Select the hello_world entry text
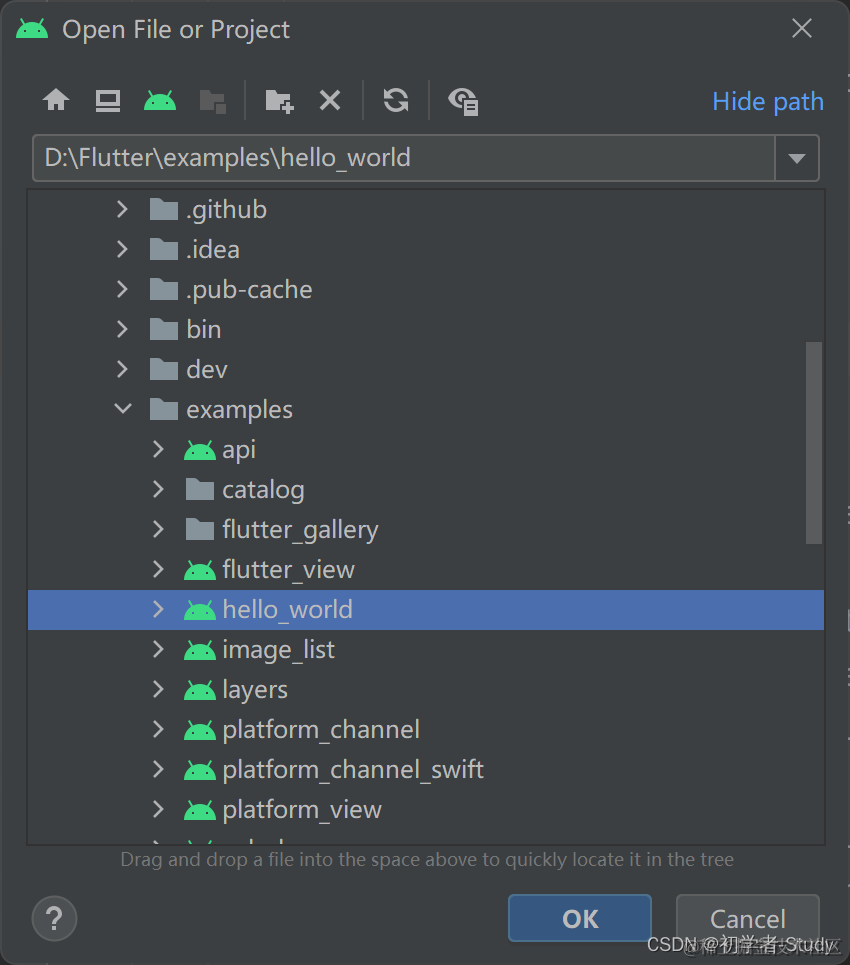 (287, 611)
